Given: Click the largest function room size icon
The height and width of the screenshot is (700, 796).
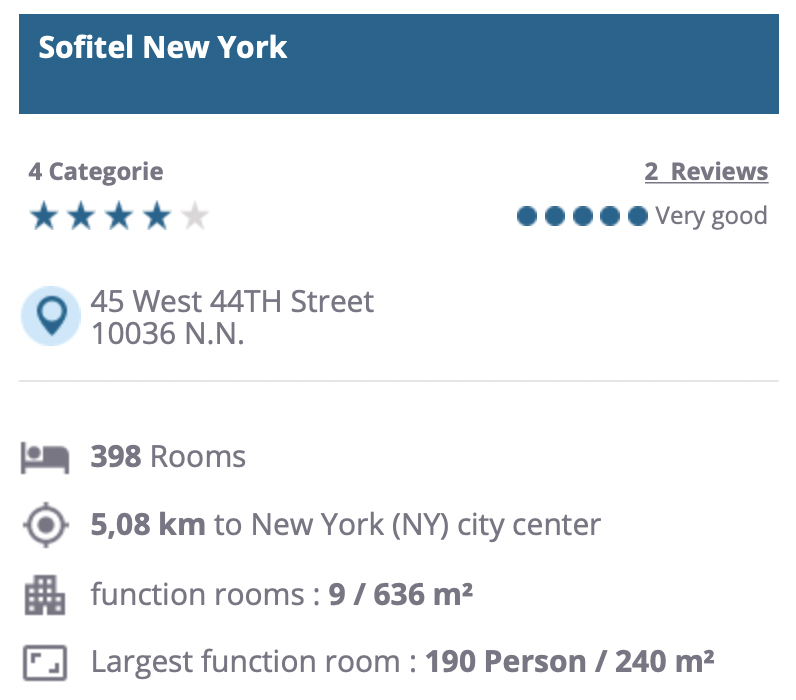Looking at the screenshot, I should point(45,662).
